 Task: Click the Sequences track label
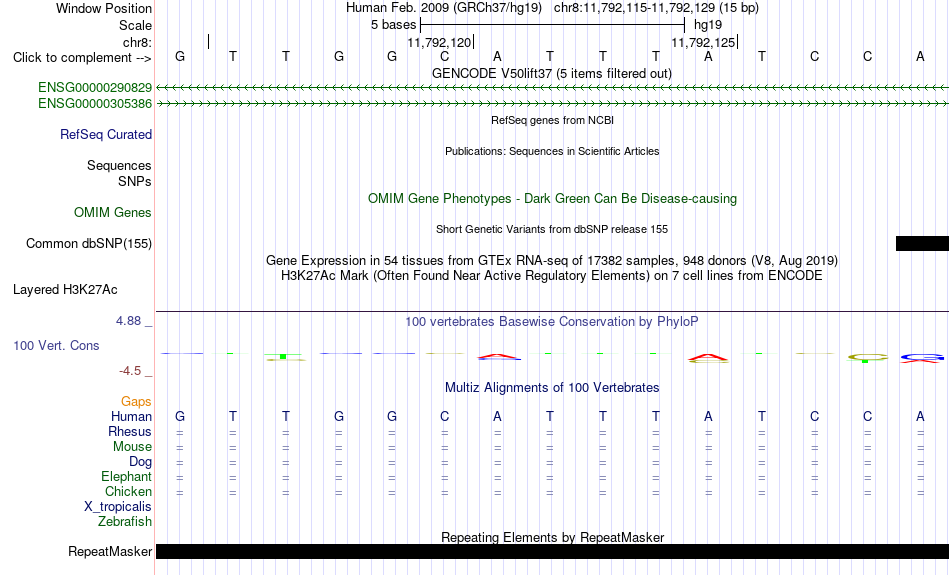[x=119, y=165]
